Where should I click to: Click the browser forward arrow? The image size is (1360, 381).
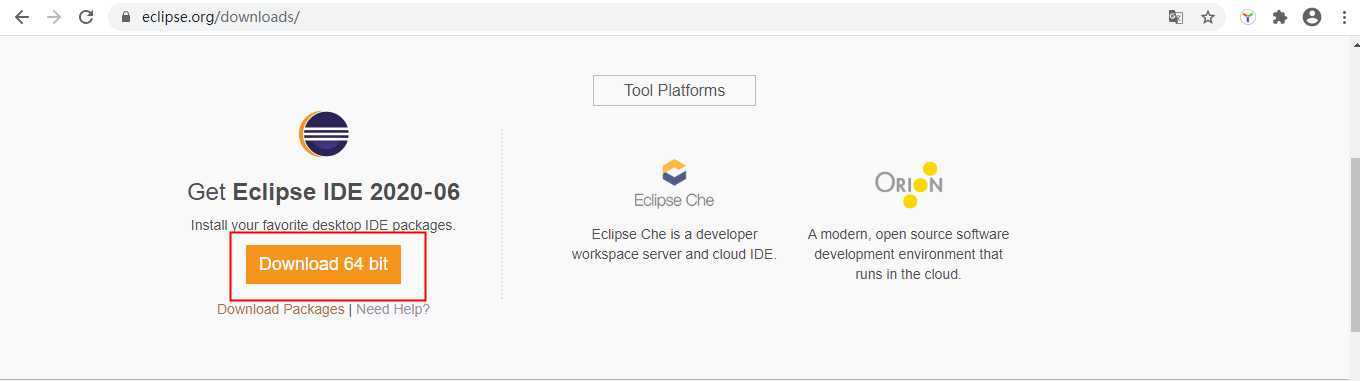(x=54, y=17)
